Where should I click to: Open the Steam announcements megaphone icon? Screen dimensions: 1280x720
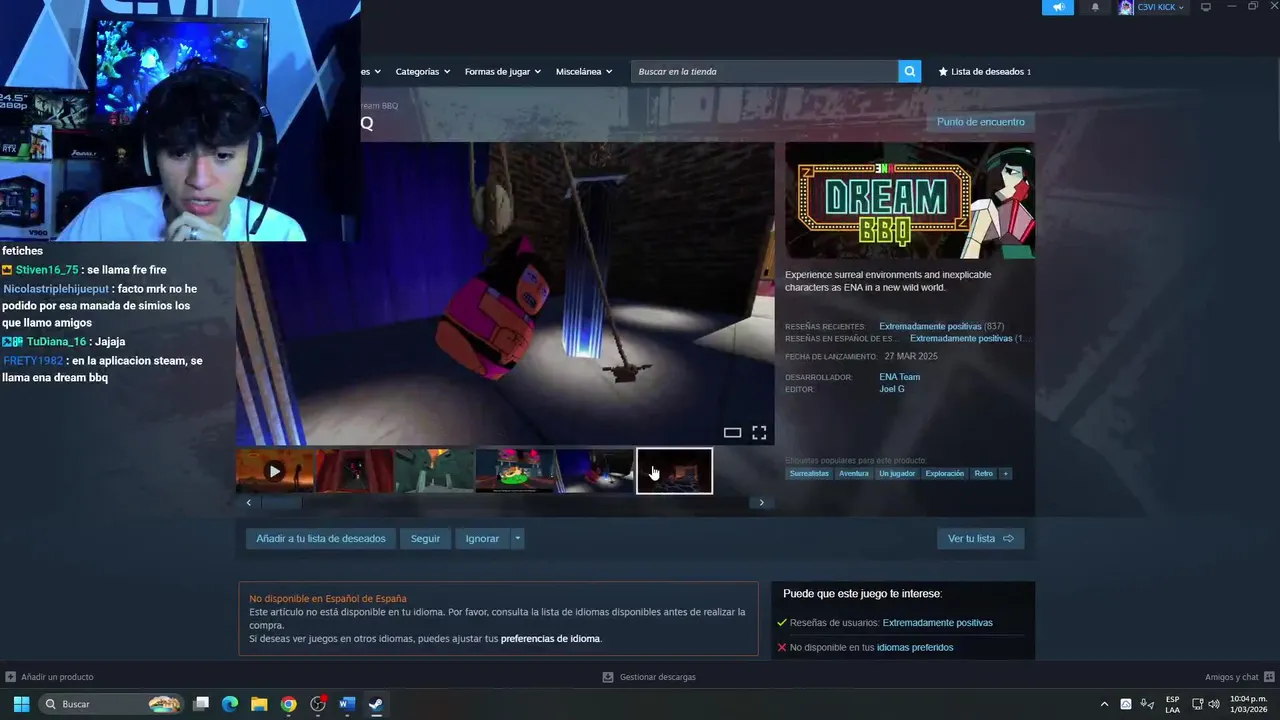(x=1058, y=7)
